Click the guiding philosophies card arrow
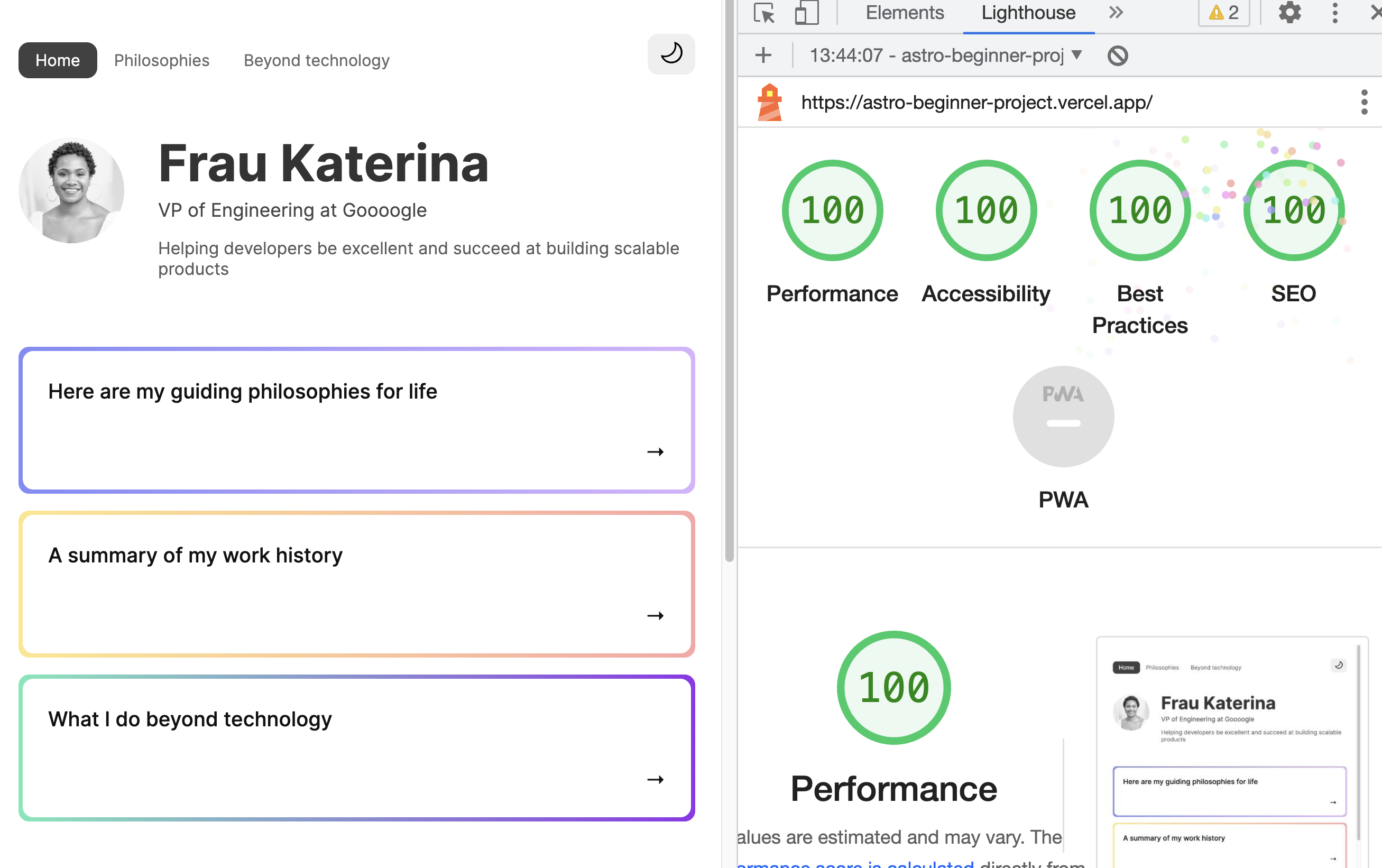1382x868 pixels. (x=655, y=451)
